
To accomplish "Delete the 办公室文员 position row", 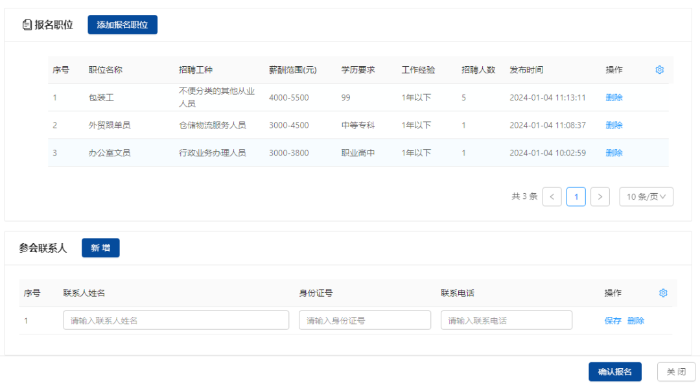I will (x=614, y=153).
